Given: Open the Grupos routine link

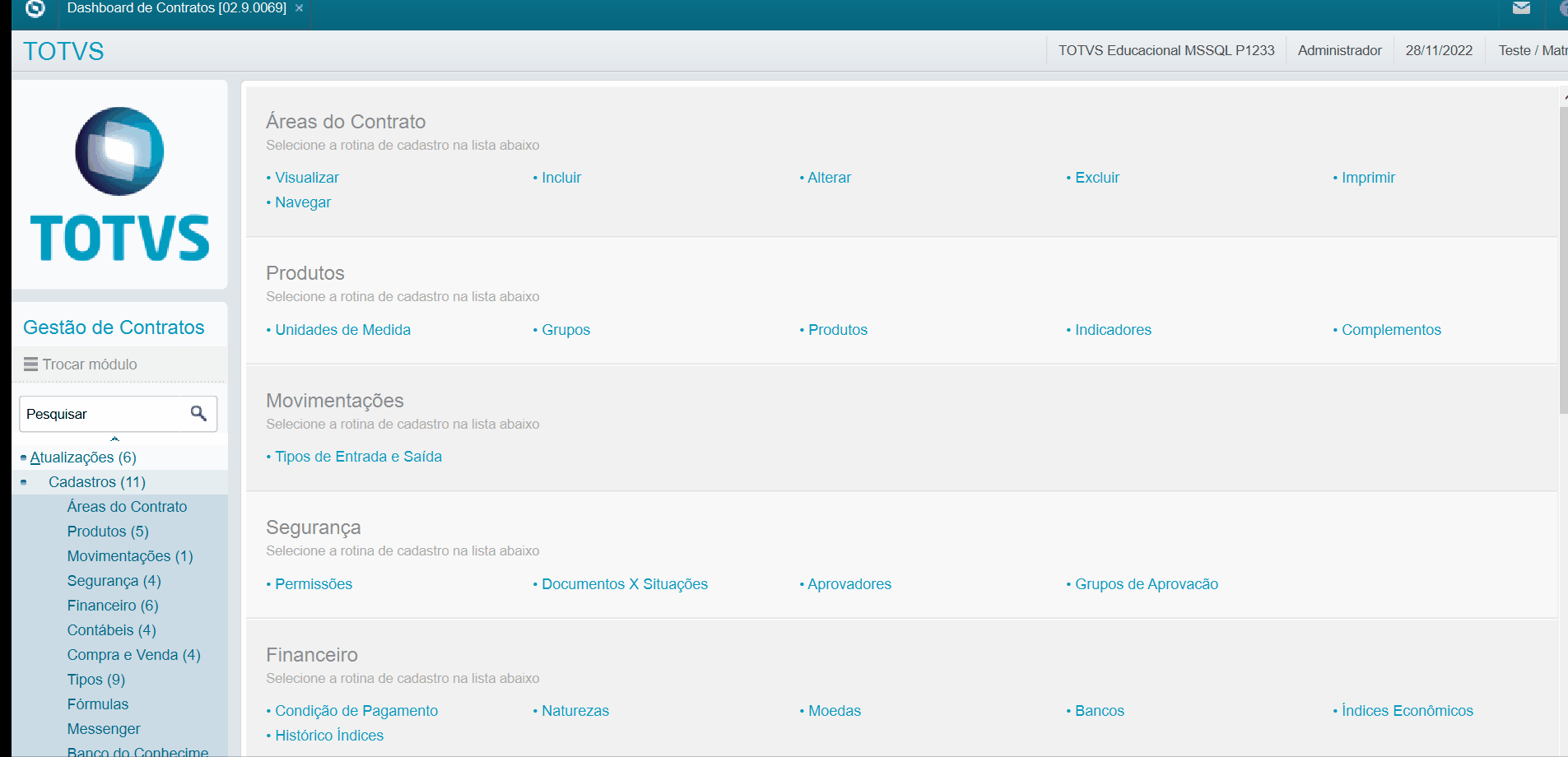Looking at the screenshot, I should click(565, 330).
